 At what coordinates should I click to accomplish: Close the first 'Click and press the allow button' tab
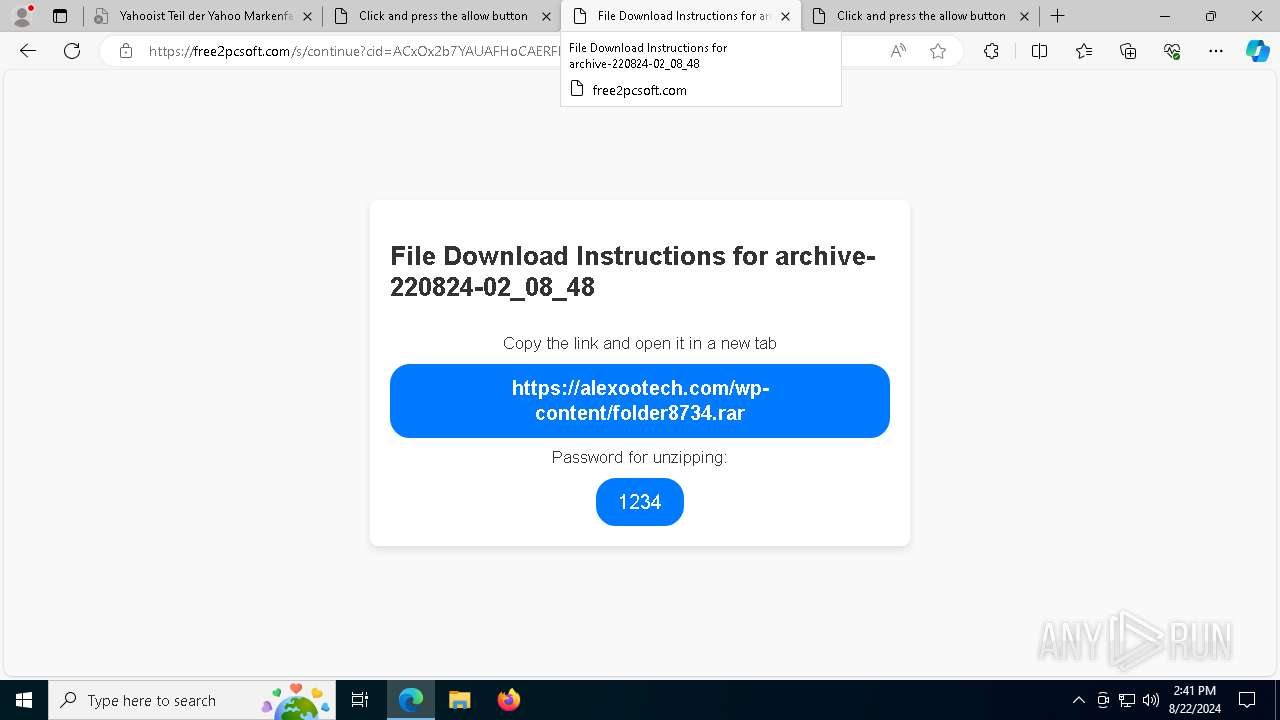coord(546,16)
